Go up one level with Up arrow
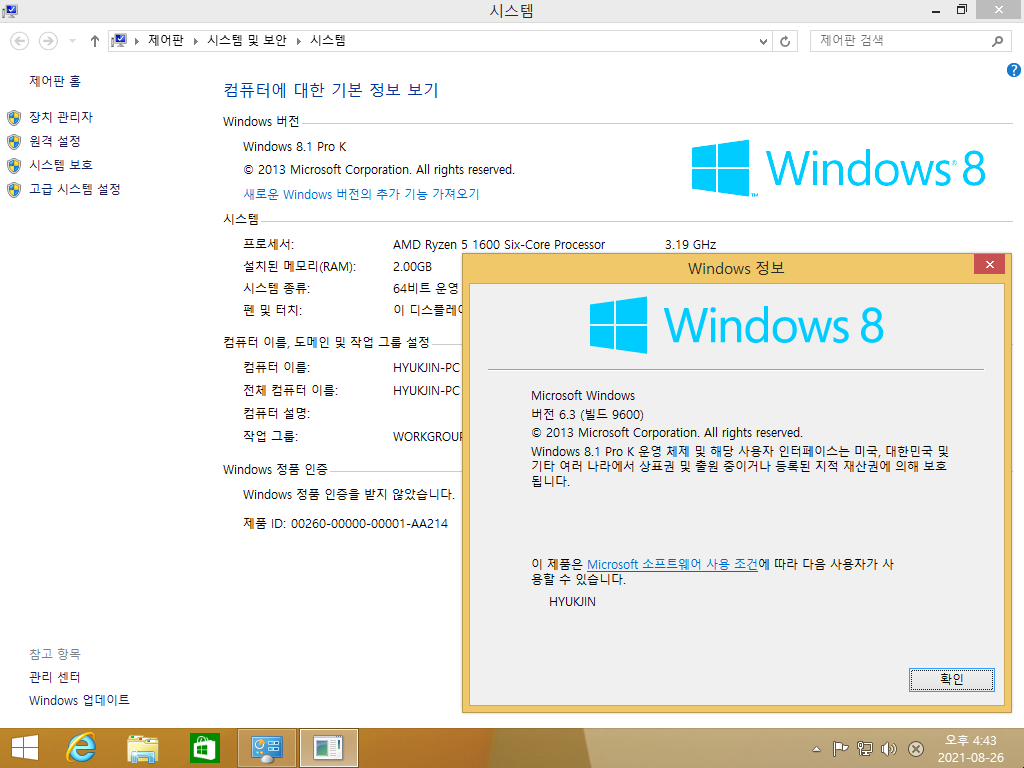This screenshot has height=768, width=1024. (x=95, y=41)
